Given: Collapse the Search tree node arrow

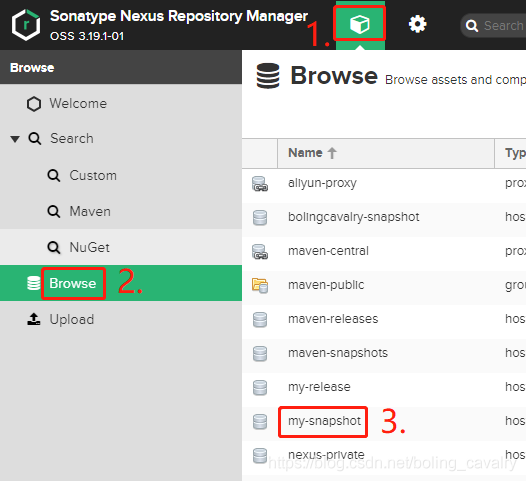Looking at the screenshot, I should 15,139.
